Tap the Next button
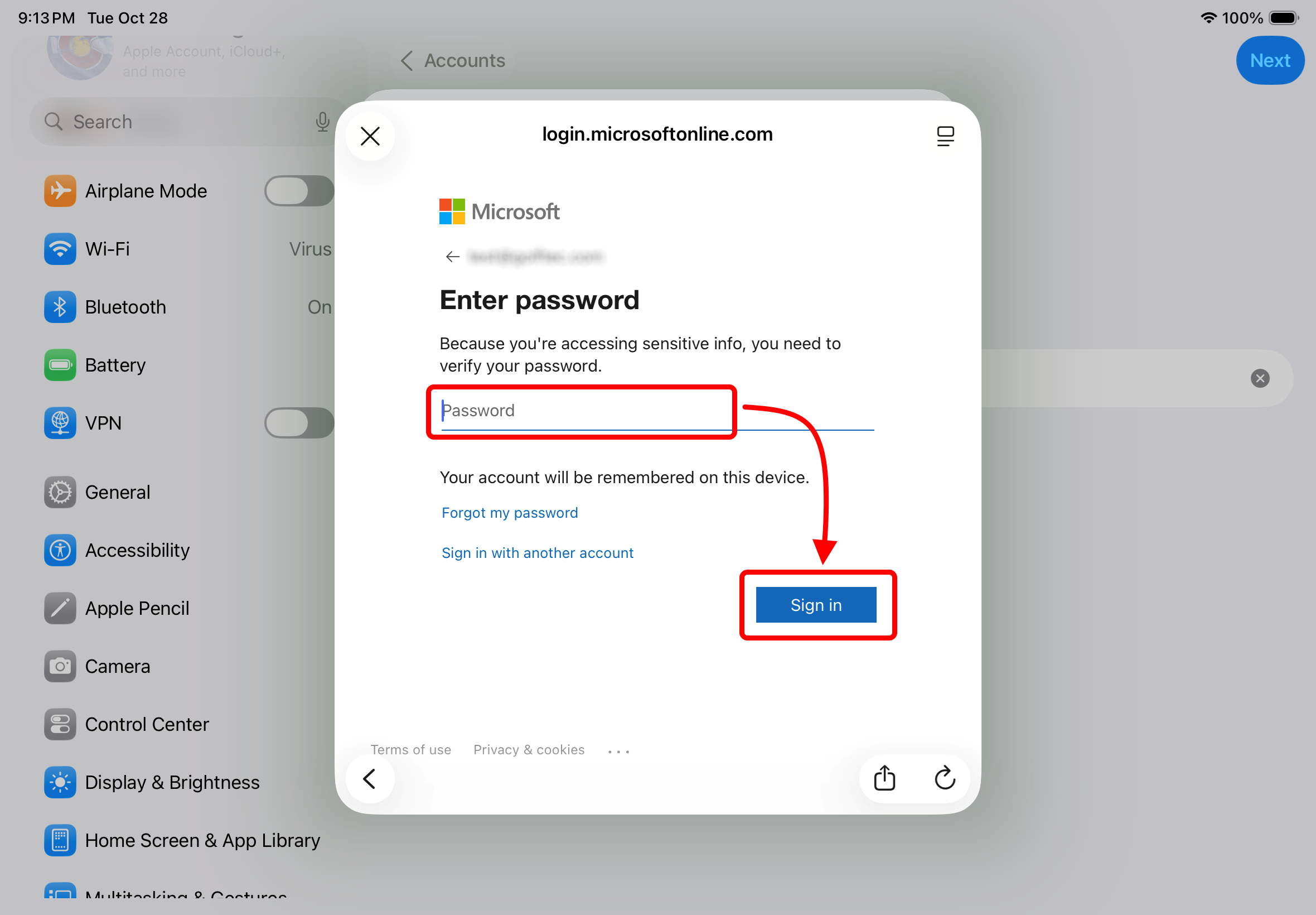Screen dimensions: 1316x915 1270,60
